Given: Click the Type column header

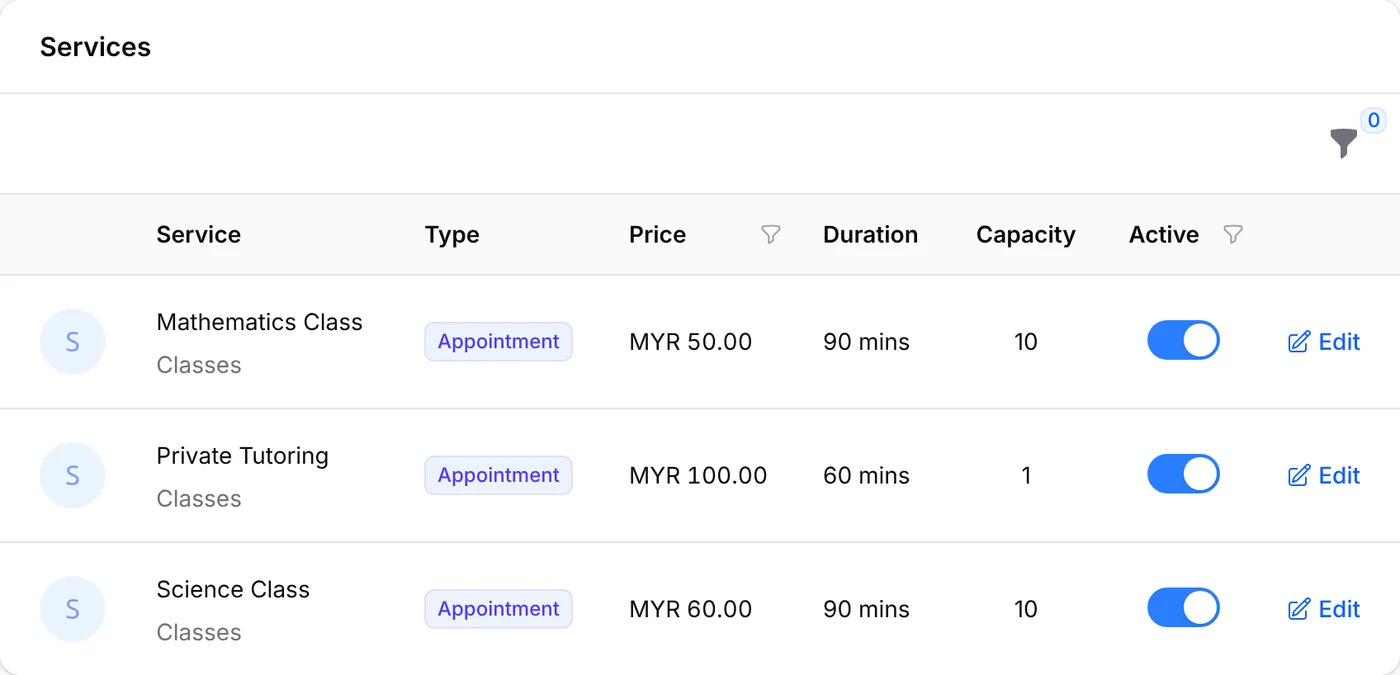Looking at the screenshot, I should (452, 235).
